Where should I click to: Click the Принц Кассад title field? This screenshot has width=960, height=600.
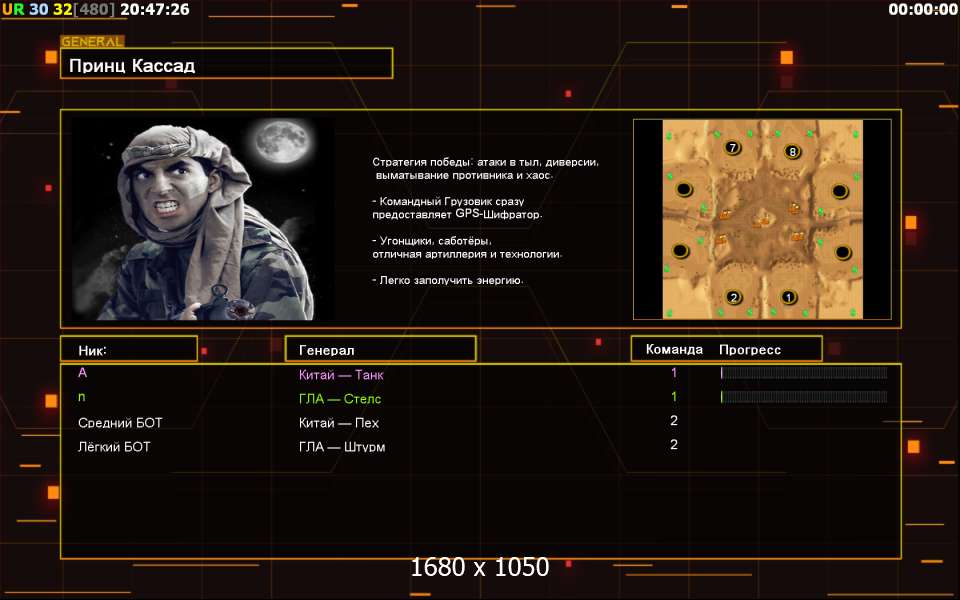[x=226, y=65]
